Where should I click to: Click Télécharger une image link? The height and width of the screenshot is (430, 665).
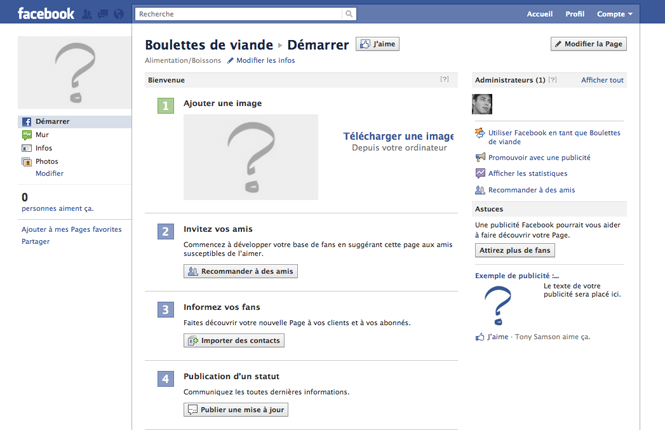(398, 136)
